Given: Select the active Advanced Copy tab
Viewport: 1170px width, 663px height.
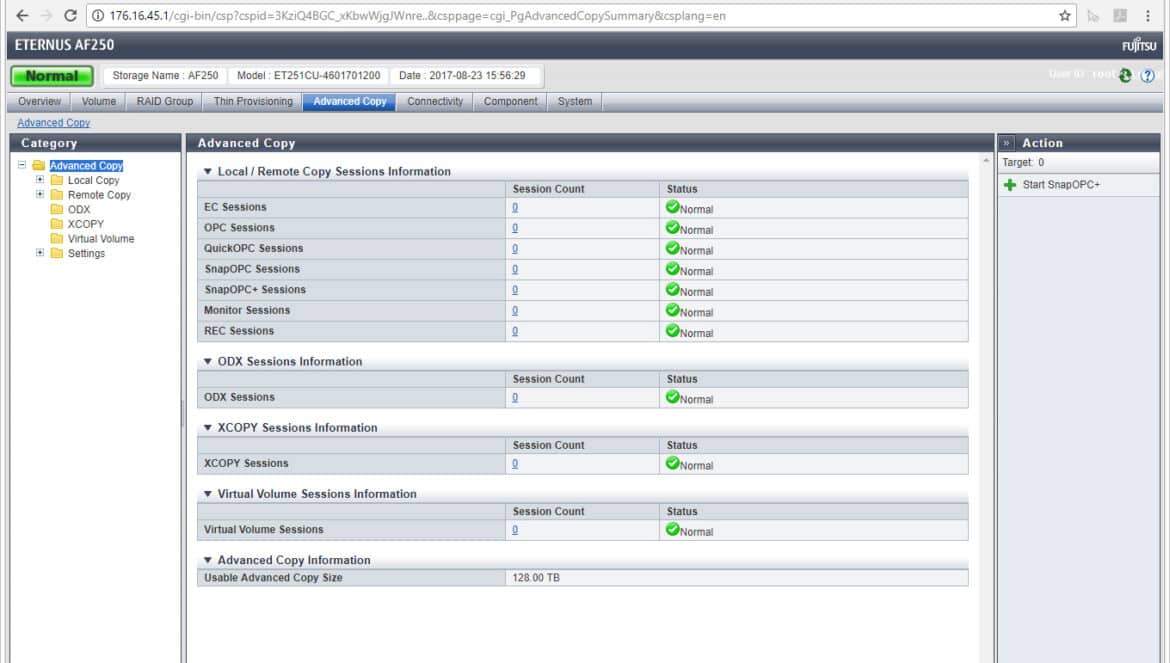Looking at the screenshot, I should click(x=350, y=101).
